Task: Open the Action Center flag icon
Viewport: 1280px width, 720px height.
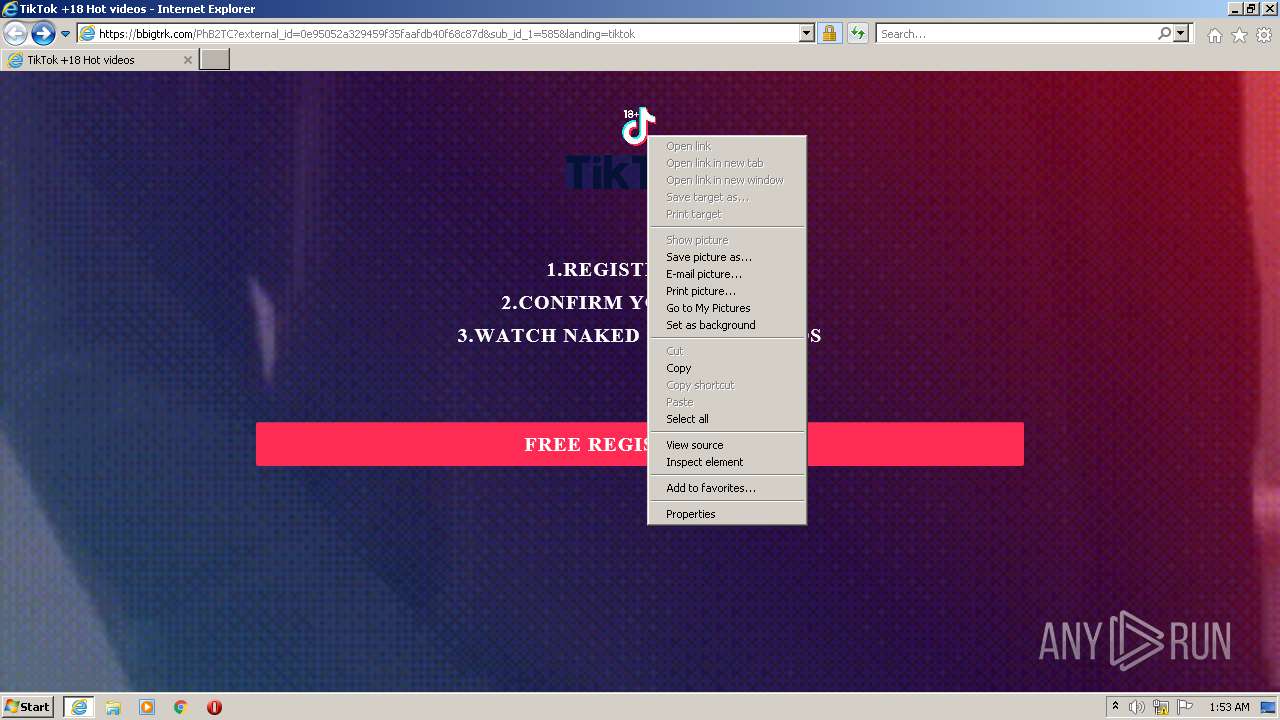Action: 1185,707
